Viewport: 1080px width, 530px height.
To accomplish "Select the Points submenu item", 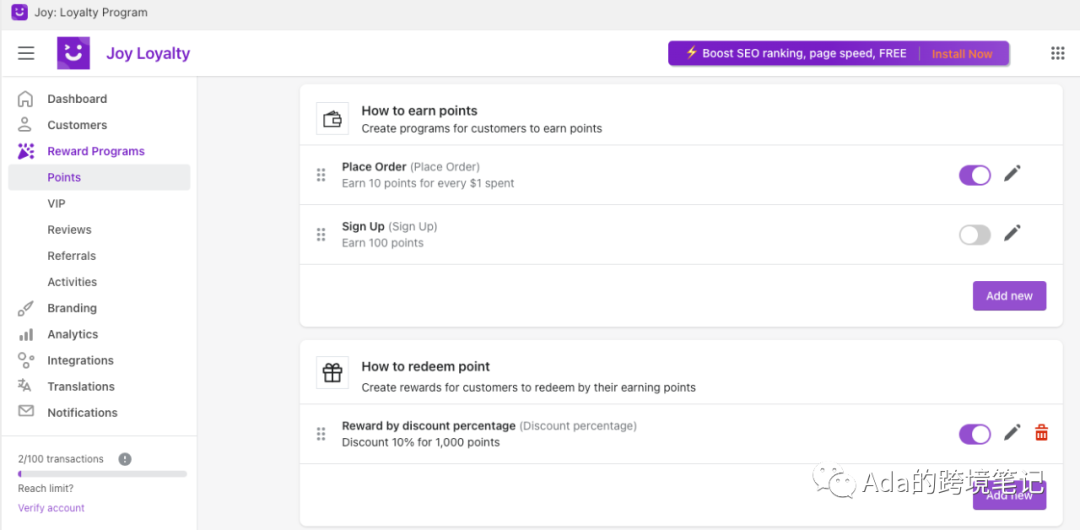I will pyautogui.click(x=99, y=177).
